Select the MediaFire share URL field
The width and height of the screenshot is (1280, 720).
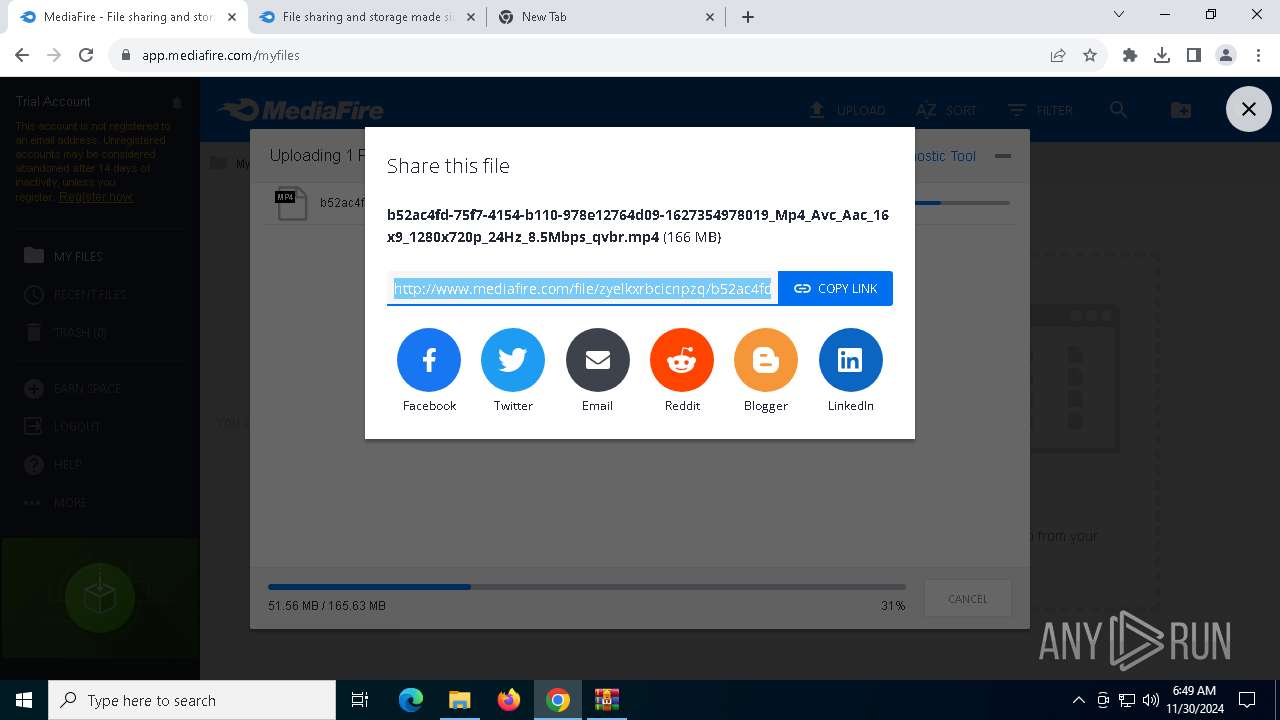click(x=582, y=288)
